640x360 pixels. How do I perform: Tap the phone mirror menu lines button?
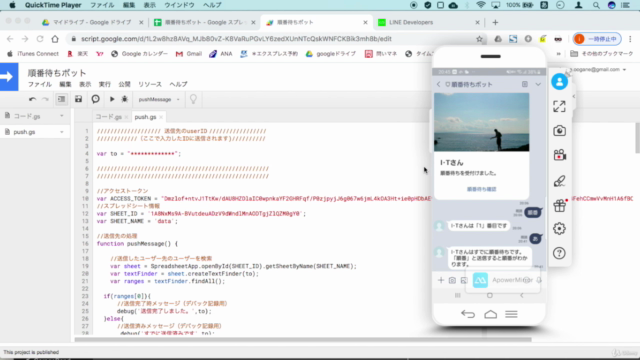pyautogui.click(x=511, y=314)
